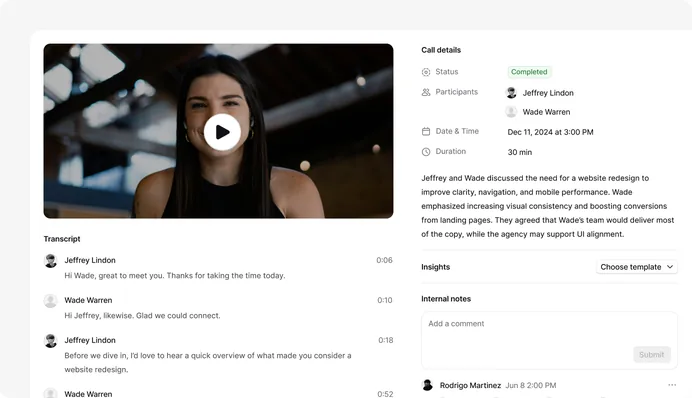Image resolution: width=692 pixels, height=398 pixels.
Task: Click the Participants people icon
Action: (x=426, y=92)
